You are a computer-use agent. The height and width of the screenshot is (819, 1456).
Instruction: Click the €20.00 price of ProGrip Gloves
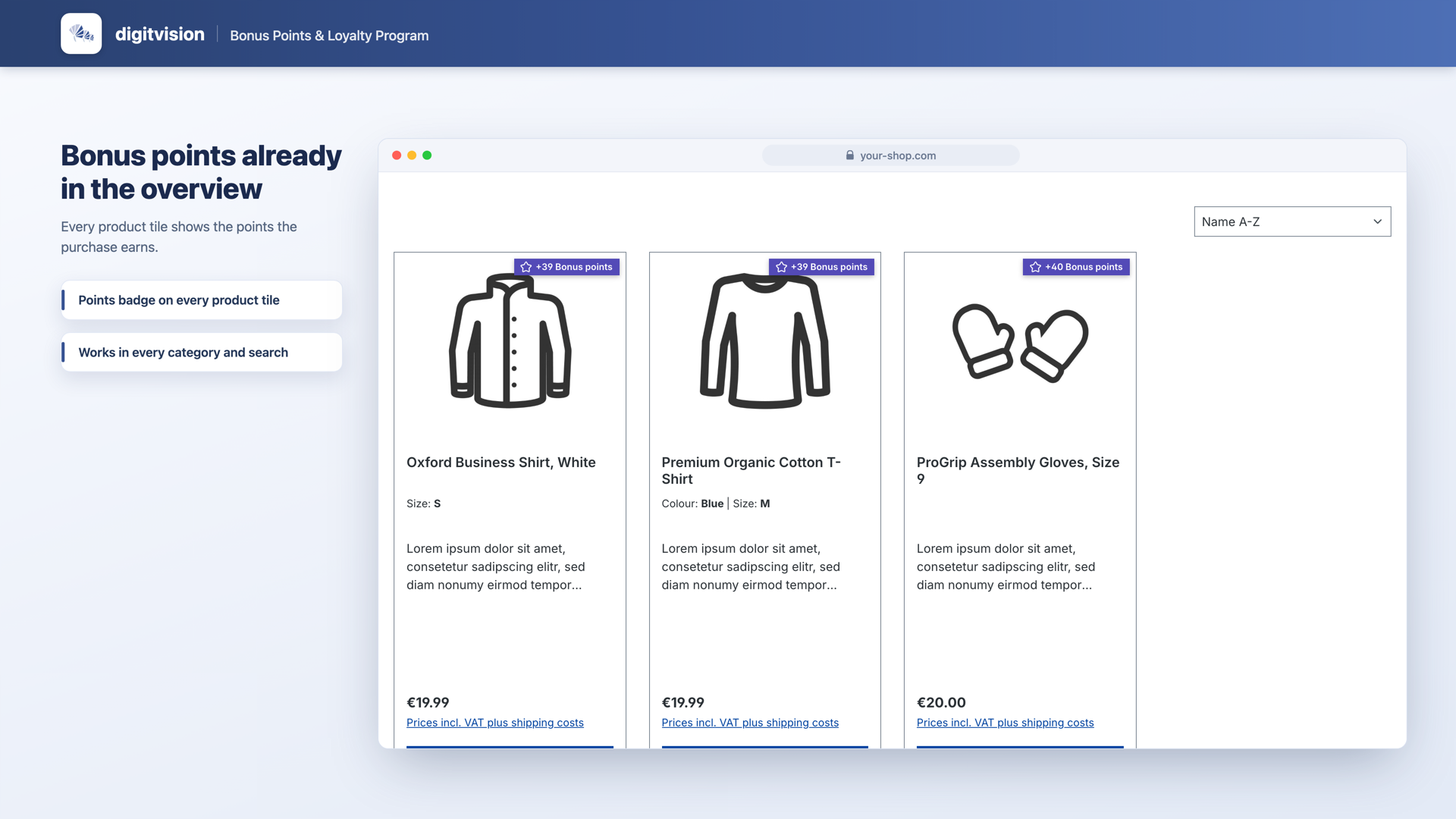pyautogui.click(x=941, y=703)
